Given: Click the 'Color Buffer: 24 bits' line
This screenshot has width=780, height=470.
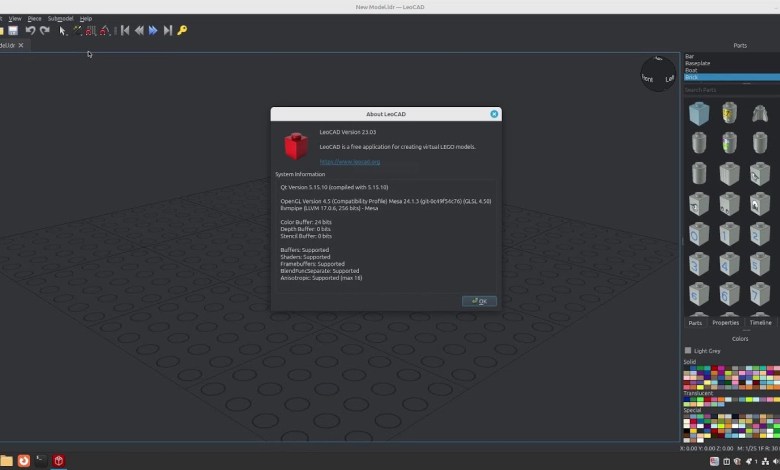Looking at the screenshot, I should pyautogui.click(x=306, y=222).
